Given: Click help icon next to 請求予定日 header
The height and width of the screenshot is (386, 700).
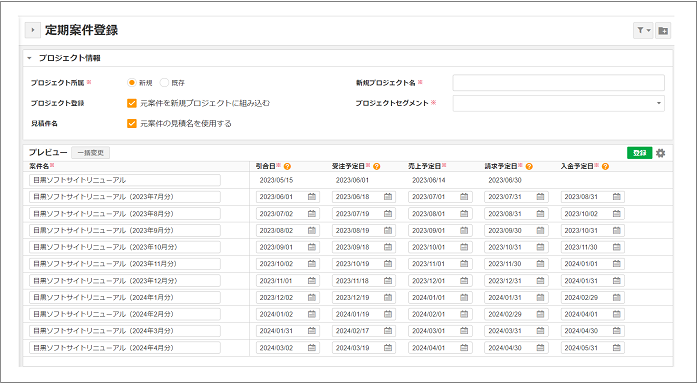Looking at the screenshot, I should pyautogui.click(x=529, y=166).
